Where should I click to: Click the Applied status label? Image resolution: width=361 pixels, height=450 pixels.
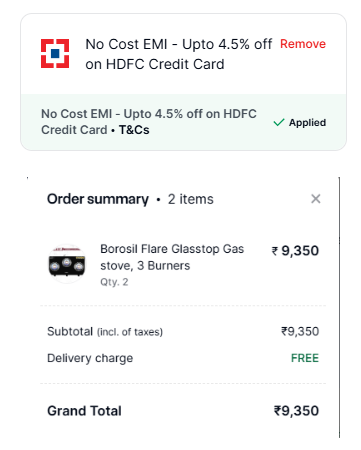[x=307, y=123]
